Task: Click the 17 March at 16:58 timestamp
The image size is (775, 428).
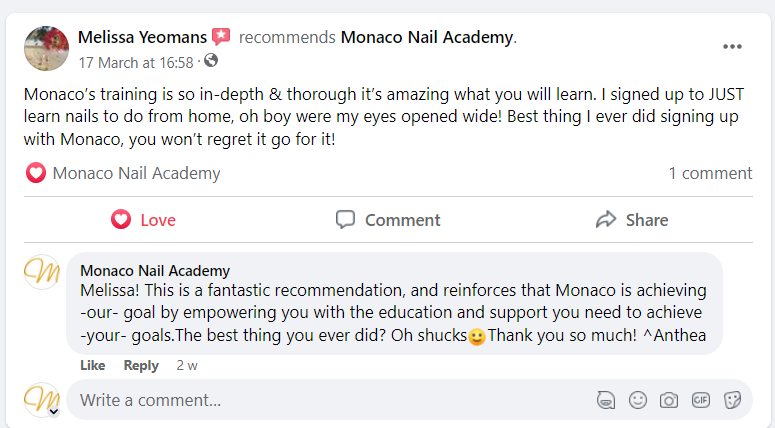Action: point(136,61)
